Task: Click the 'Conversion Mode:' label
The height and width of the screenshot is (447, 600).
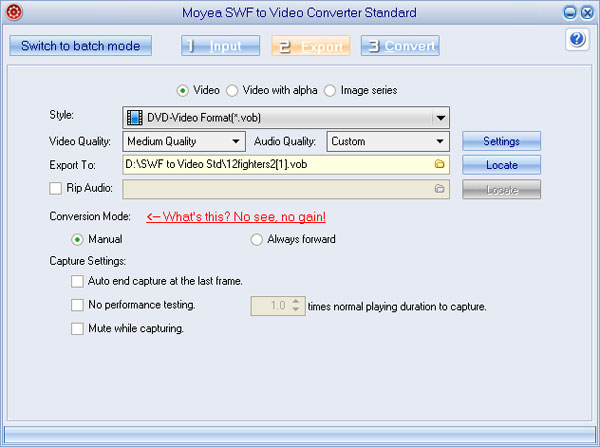Action: (90, 217)
